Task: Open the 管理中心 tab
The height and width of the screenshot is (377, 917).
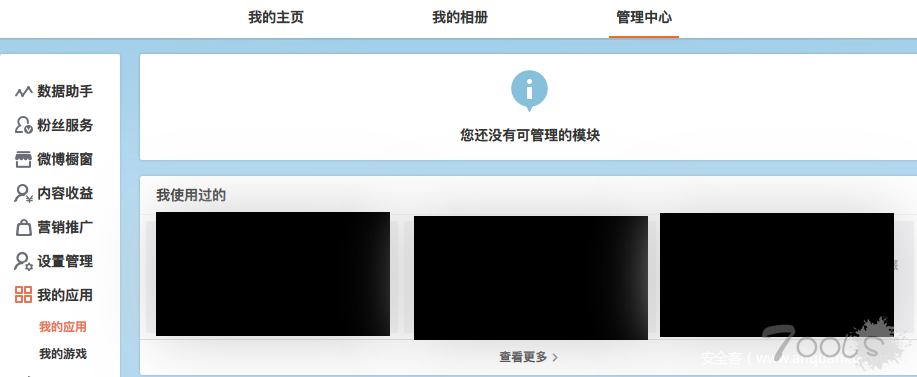Action: coord(644,18)
